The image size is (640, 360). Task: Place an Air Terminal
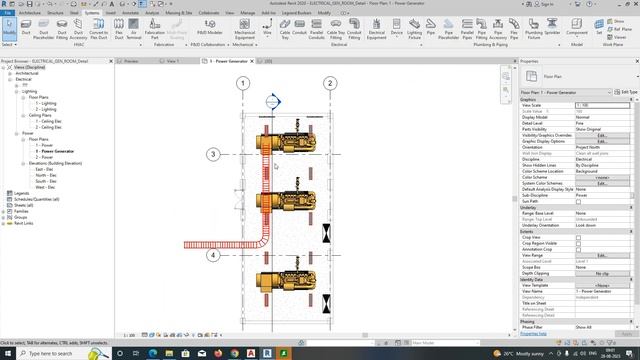(133, 29)
